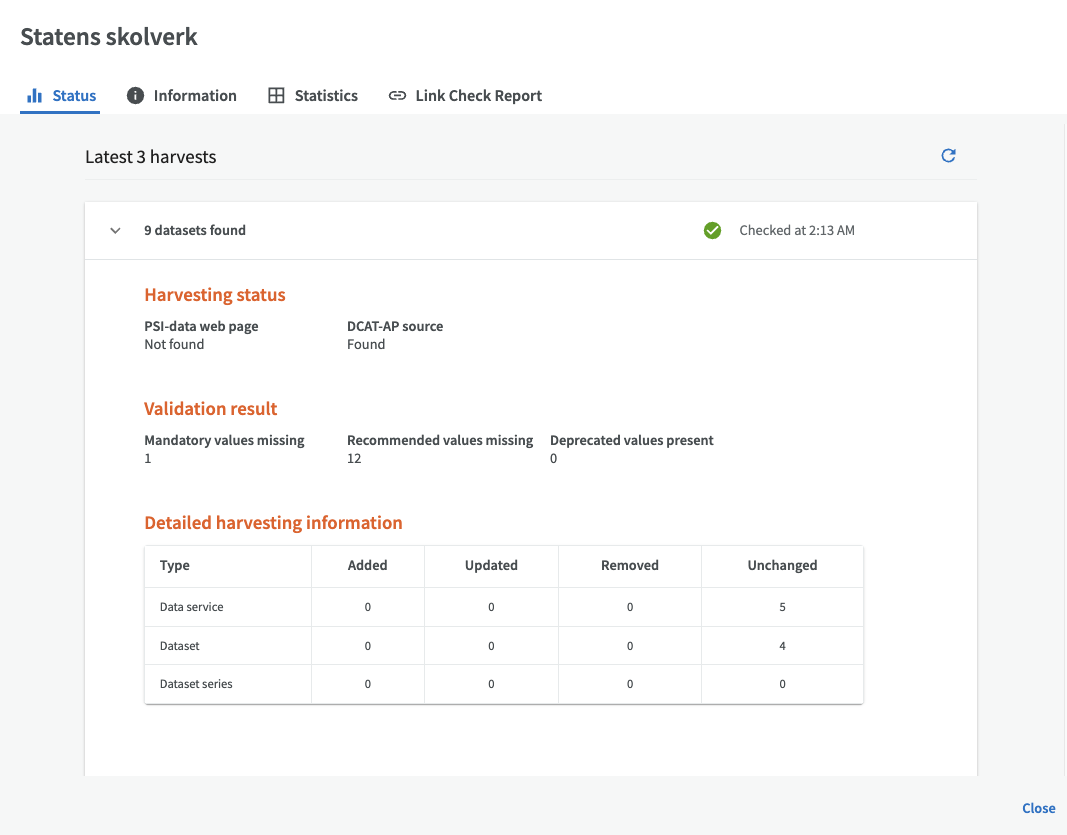Click the 'Updated' column header
Viewport: 1067px width, 835px height.
click(x=491, y=566)
